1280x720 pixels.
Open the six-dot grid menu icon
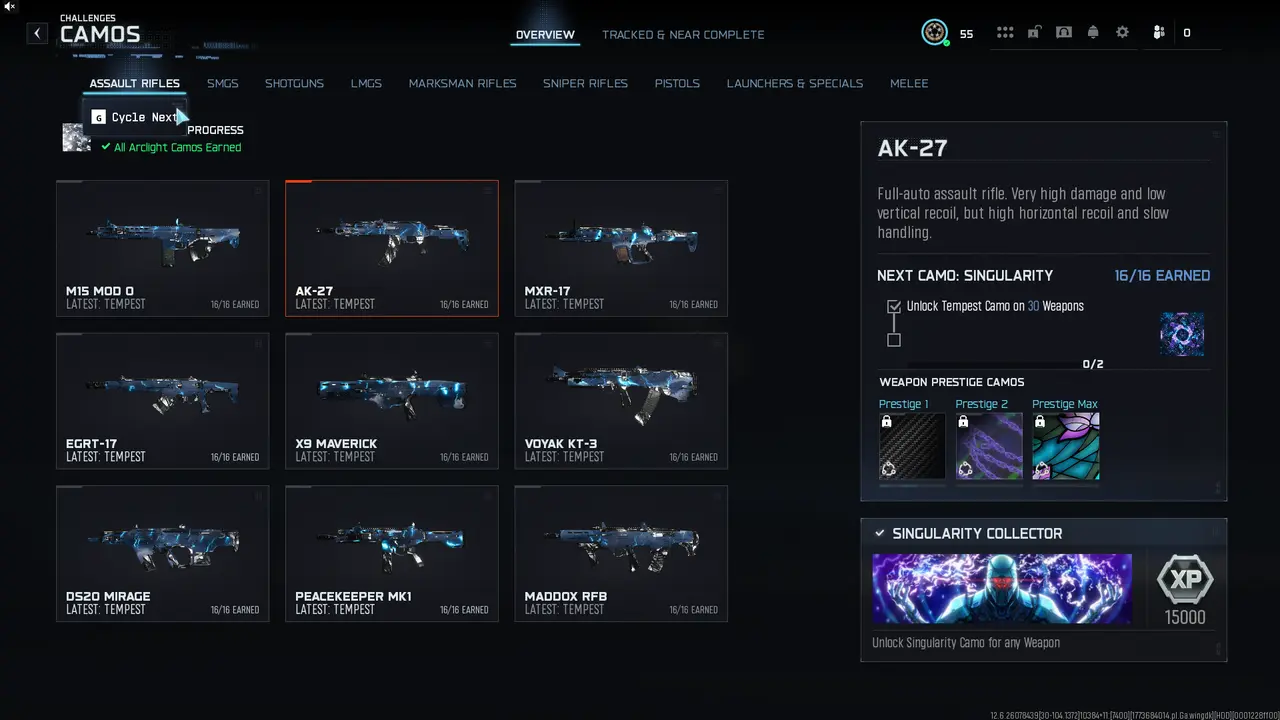1005,33
